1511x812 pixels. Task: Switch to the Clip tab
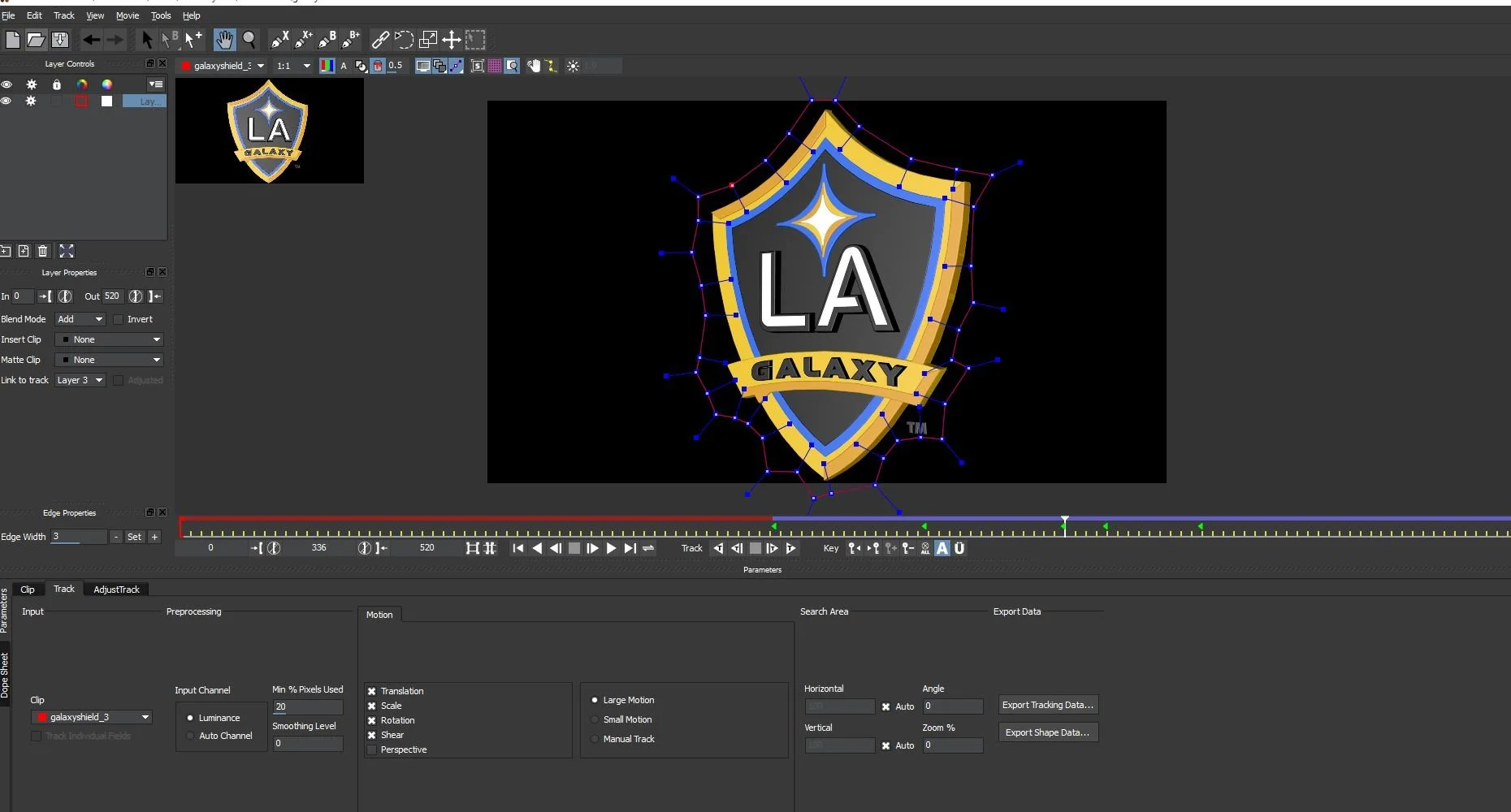28,590
